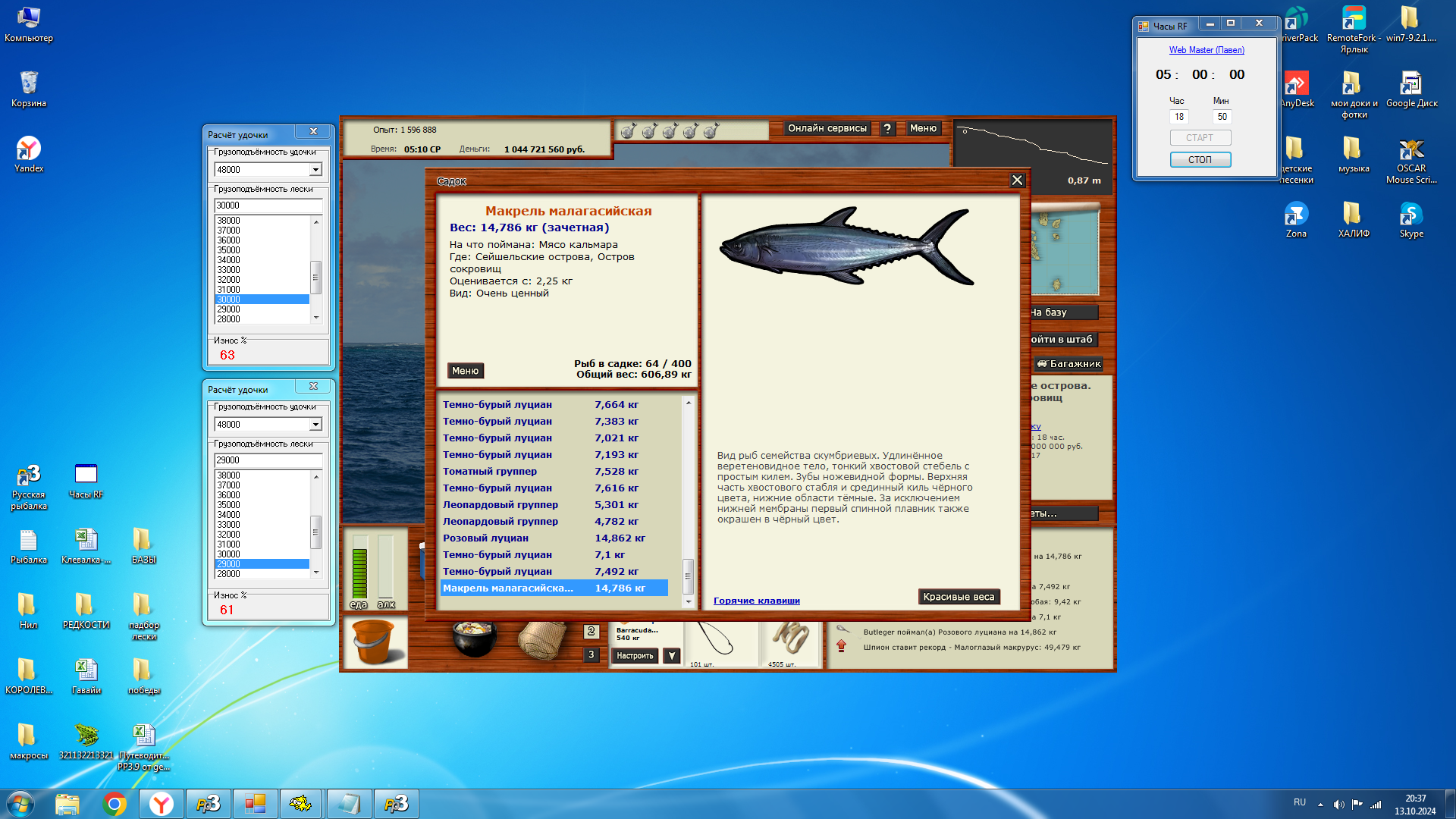The height and width of the screenshot is (819, 1456).
Task: Click the Yandex browser taskbar icon
Action: [162, 804]
